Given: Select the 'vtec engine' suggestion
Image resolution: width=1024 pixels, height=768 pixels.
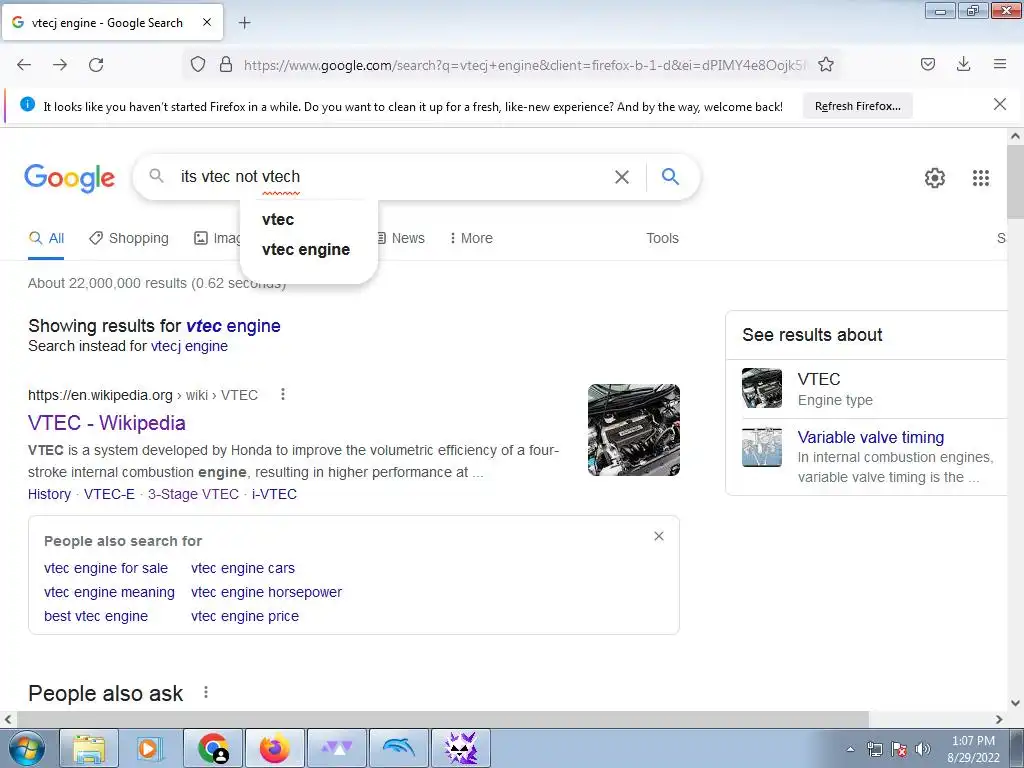Looking at the screenshot, I should [306, 249].
